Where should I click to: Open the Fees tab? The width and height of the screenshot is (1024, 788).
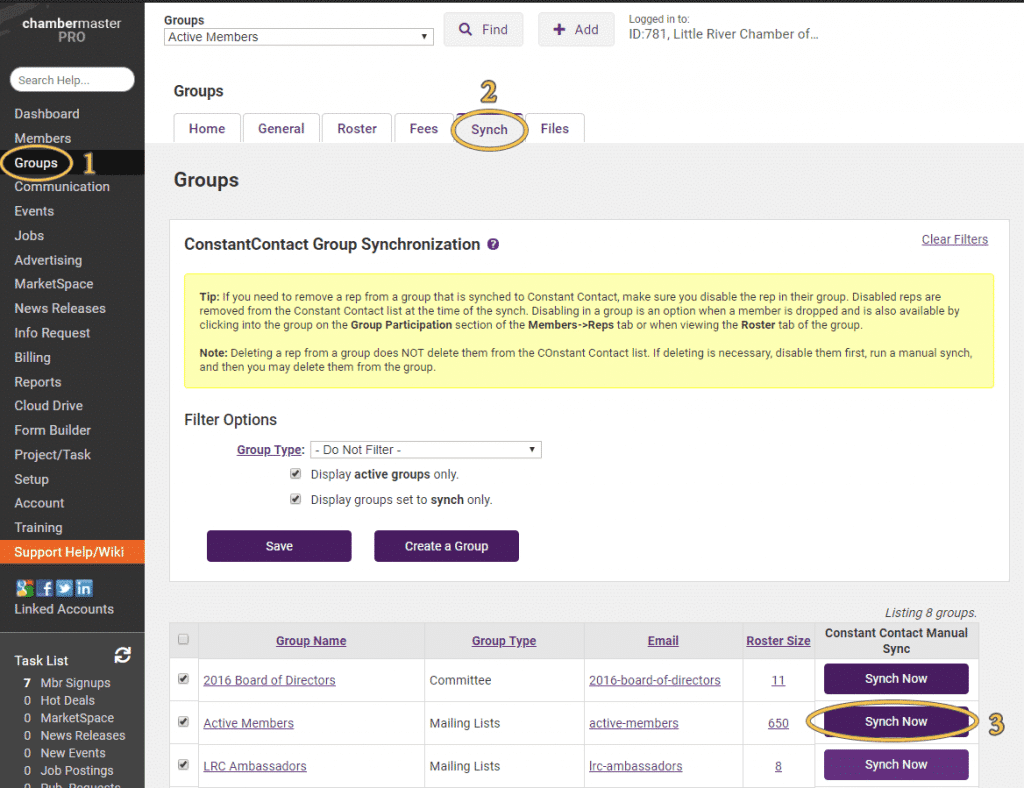pyautogui.click(x=423, y=129)
